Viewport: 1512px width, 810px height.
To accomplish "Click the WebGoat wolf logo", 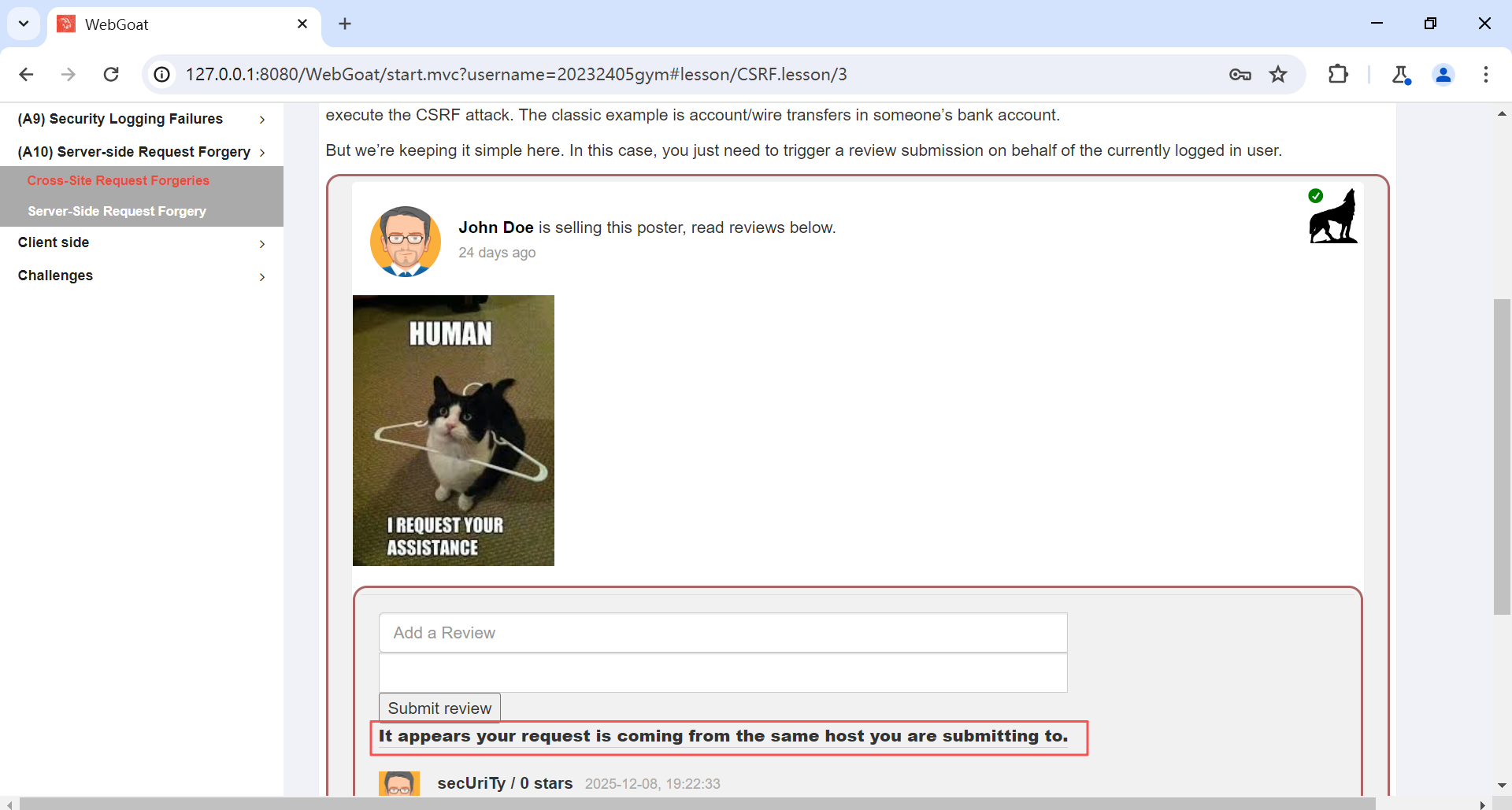I will (x=1332, y=216).
